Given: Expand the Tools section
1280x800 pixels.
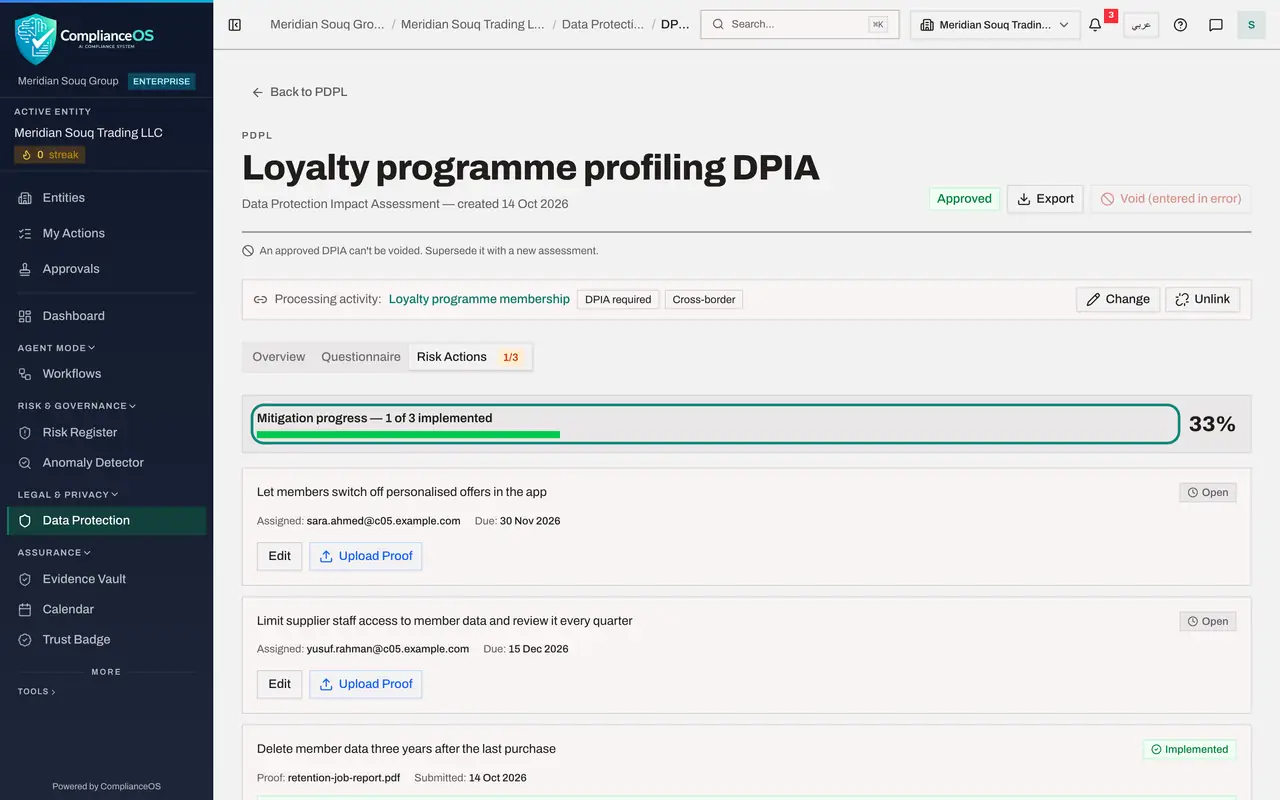Looking at the screenshot, I should pyautogui.click(x=36, y=691).
